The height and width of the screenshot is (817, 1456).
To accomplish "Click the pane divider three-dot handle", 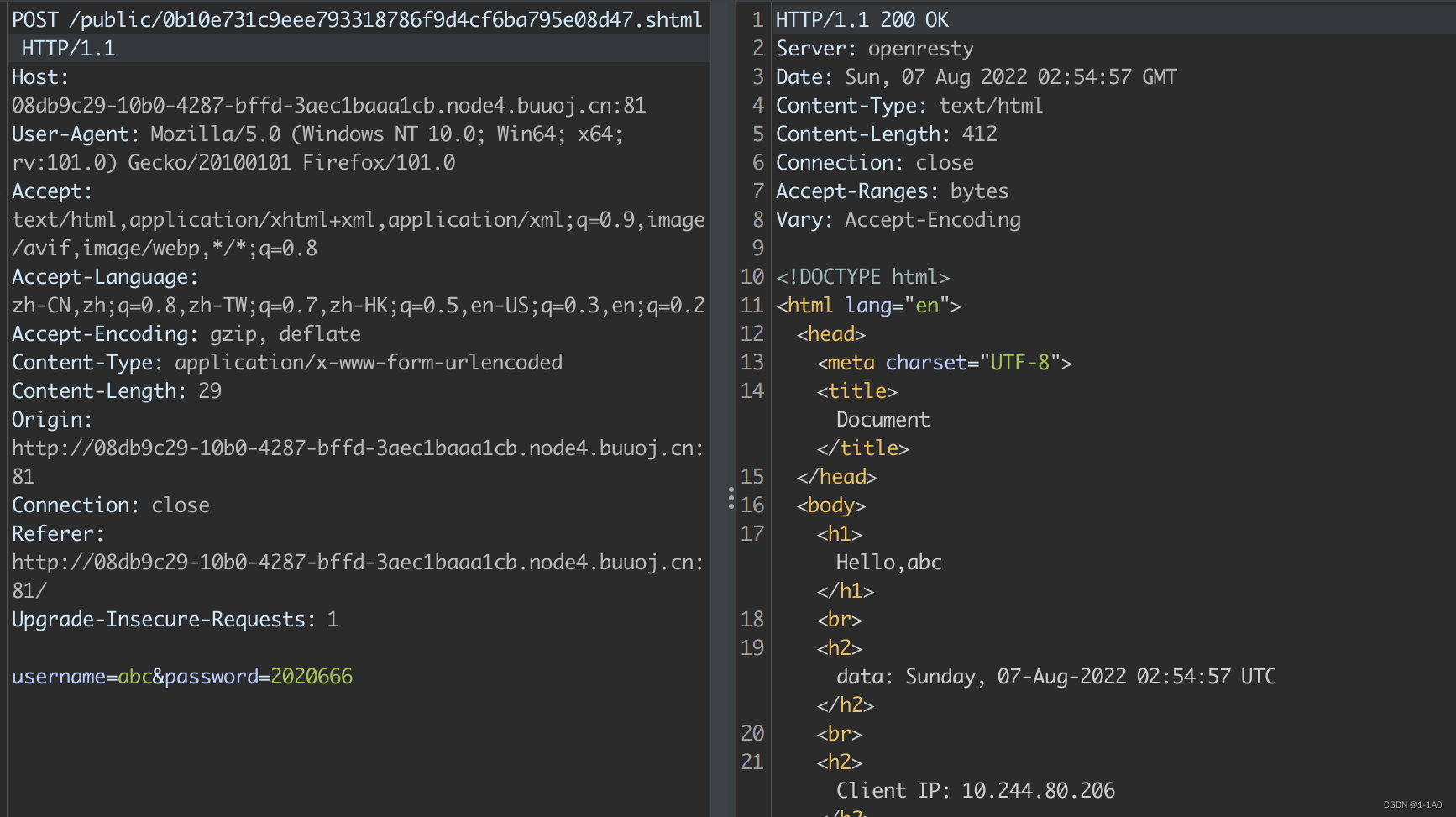I will pyautogui.click(x=731, y=499).
